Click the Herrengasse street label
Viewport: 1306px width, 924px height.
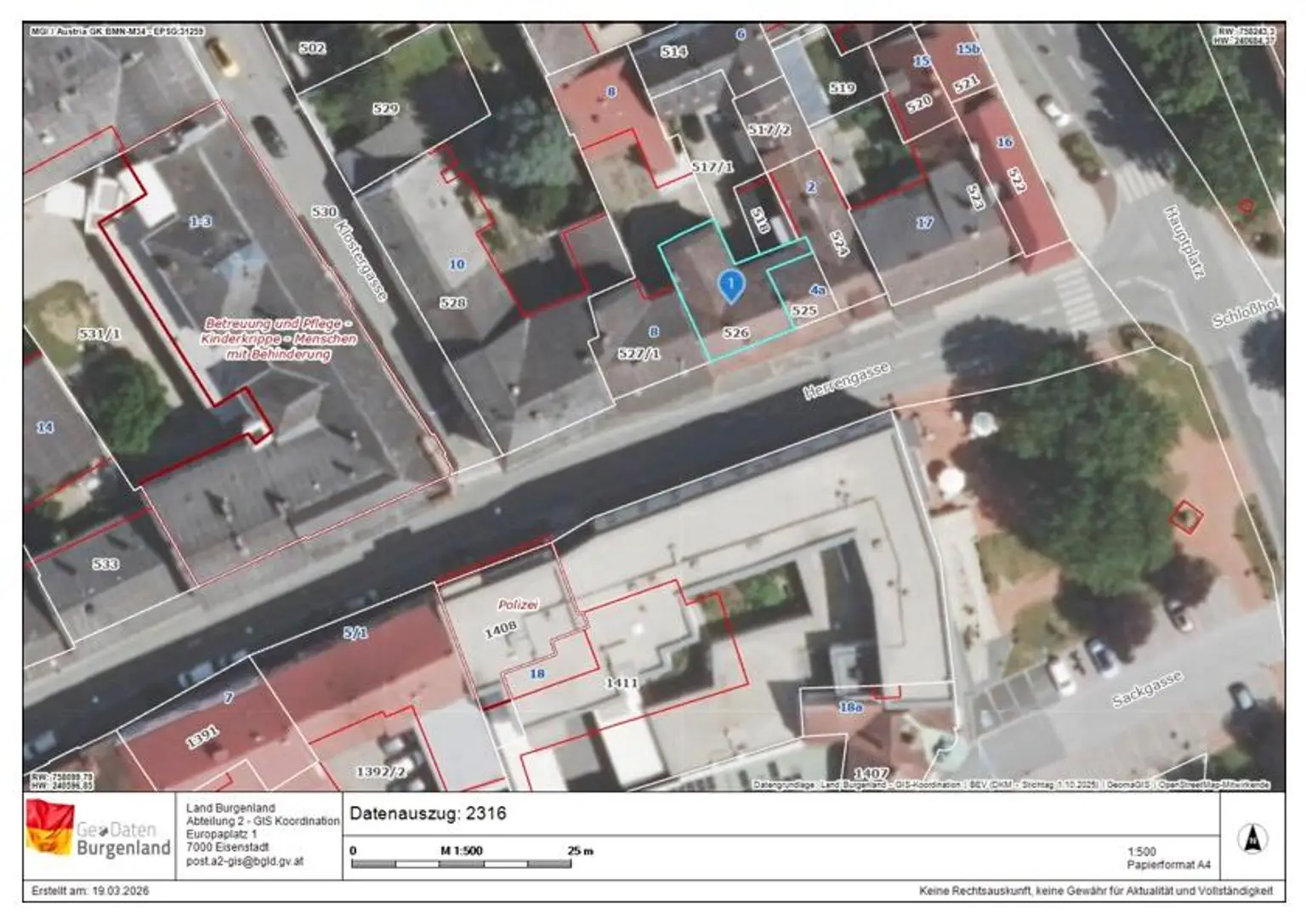point(847,381)
